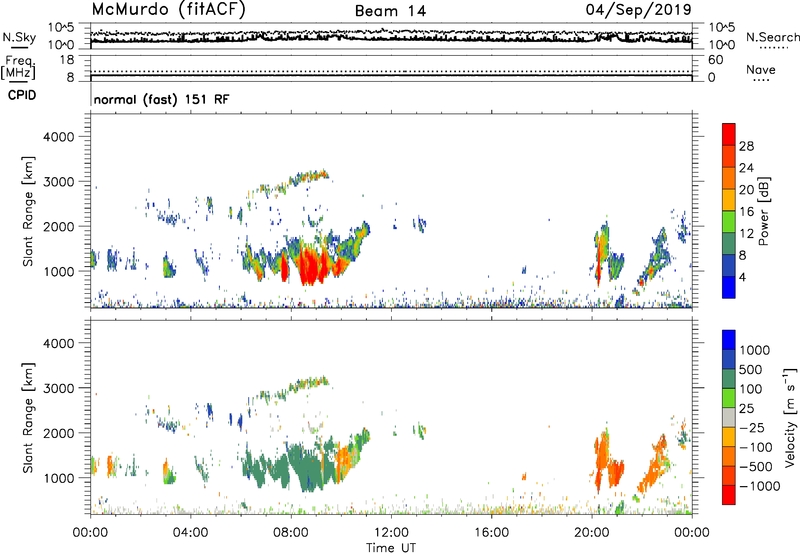The image size is (800, 554).
Task: Click the "4000" tick in the power panel
Action: 58,137
